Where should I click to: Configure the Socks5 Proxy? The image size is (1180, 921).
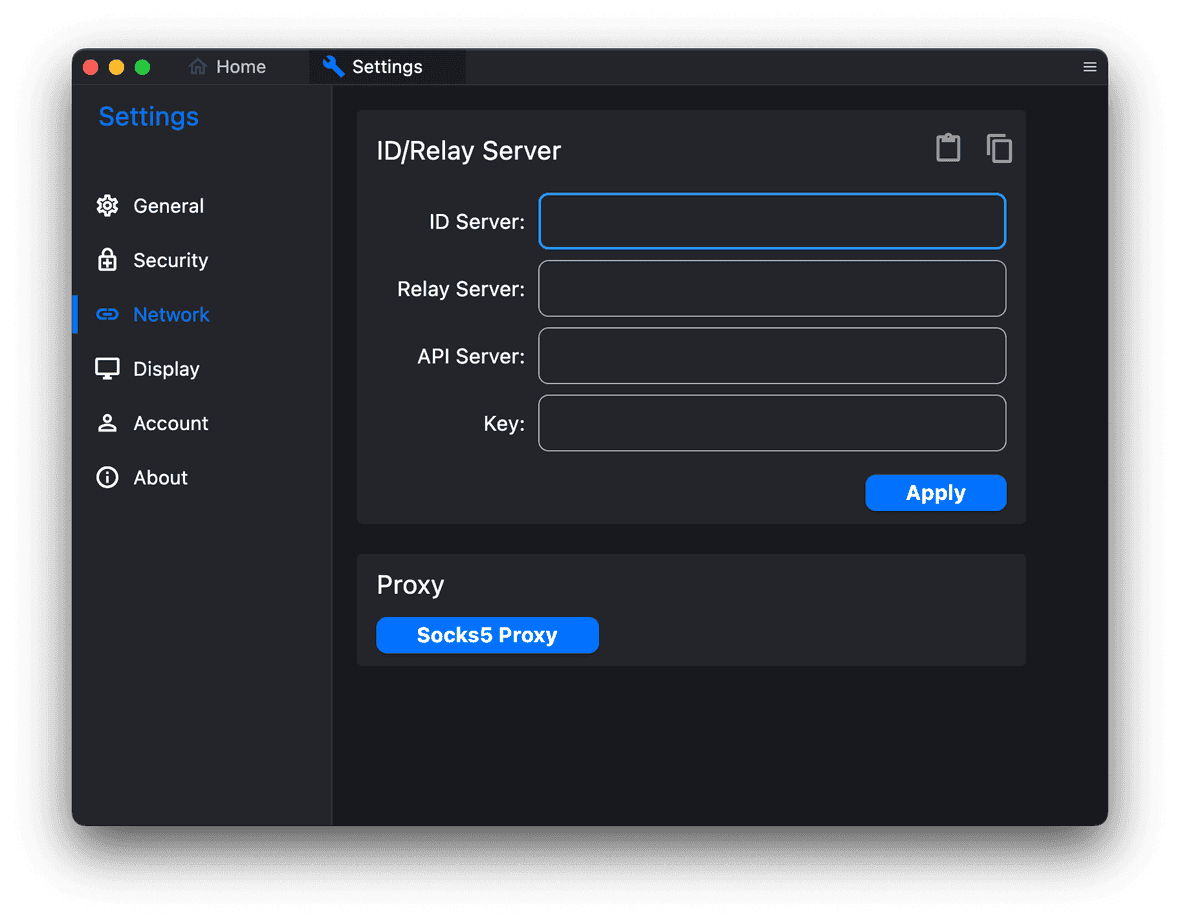click(487, 635)
